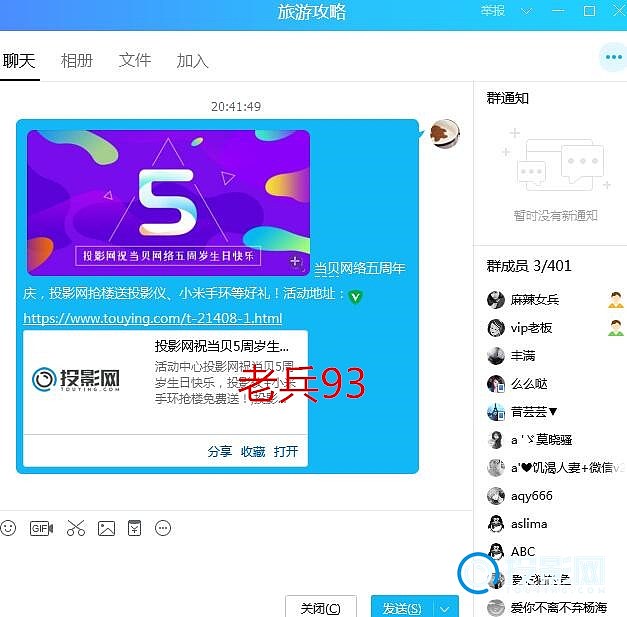The height and width of the screenshot is (617, 627).
Task: Click the GIF animation icon
Action: 41,528
